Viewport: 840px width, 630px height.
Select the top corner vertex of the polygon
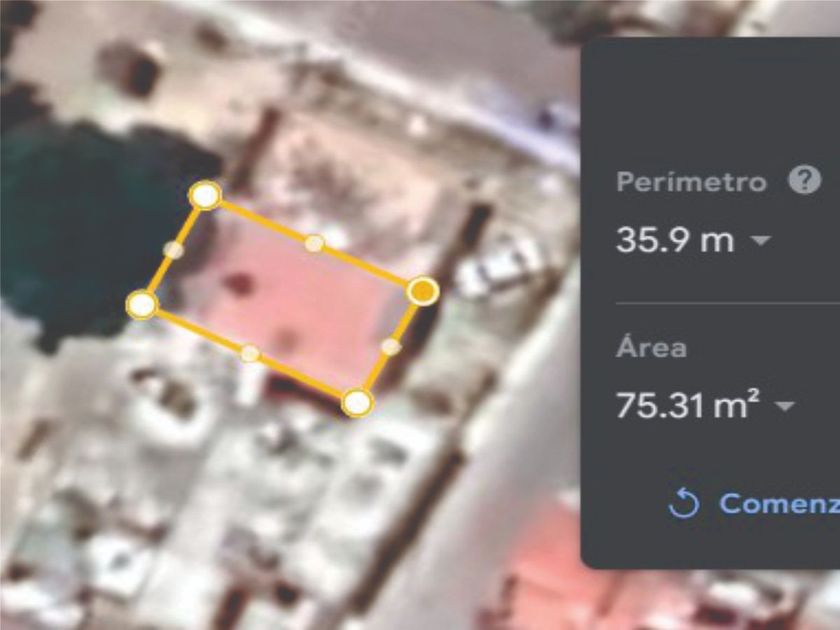pos(205,195)
